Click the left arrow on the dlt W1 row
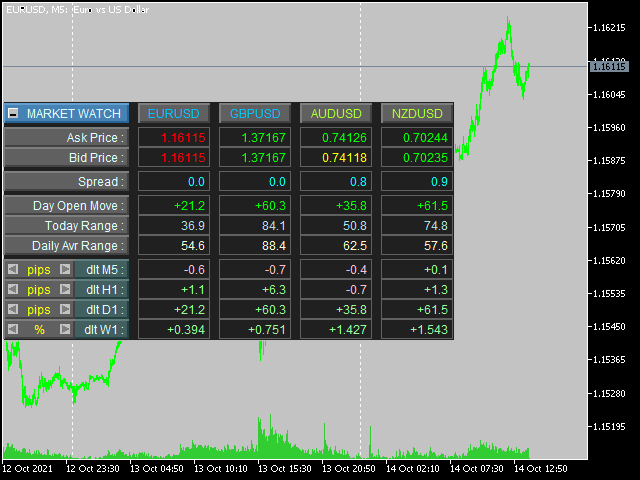Screen dimensions: 640x480 (12, 329)
